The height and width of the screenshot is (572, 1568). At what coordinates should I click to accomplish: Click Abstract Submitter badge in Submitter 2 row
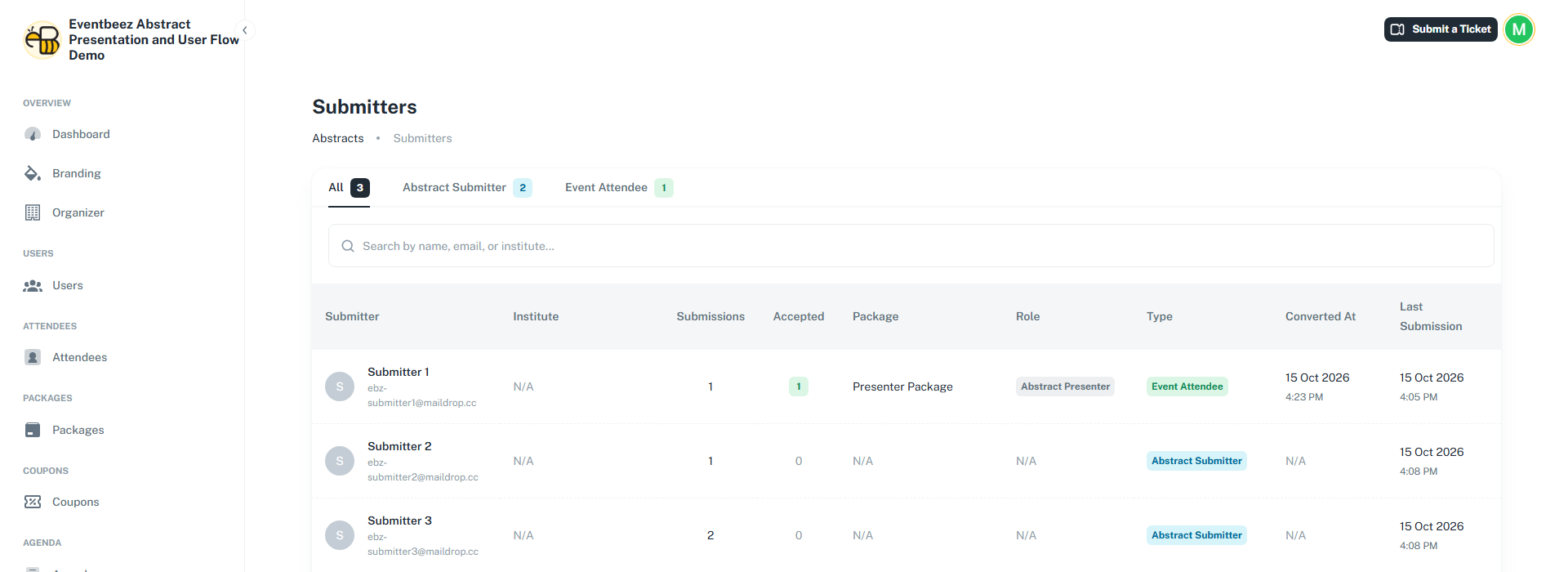coord(1196,461)
